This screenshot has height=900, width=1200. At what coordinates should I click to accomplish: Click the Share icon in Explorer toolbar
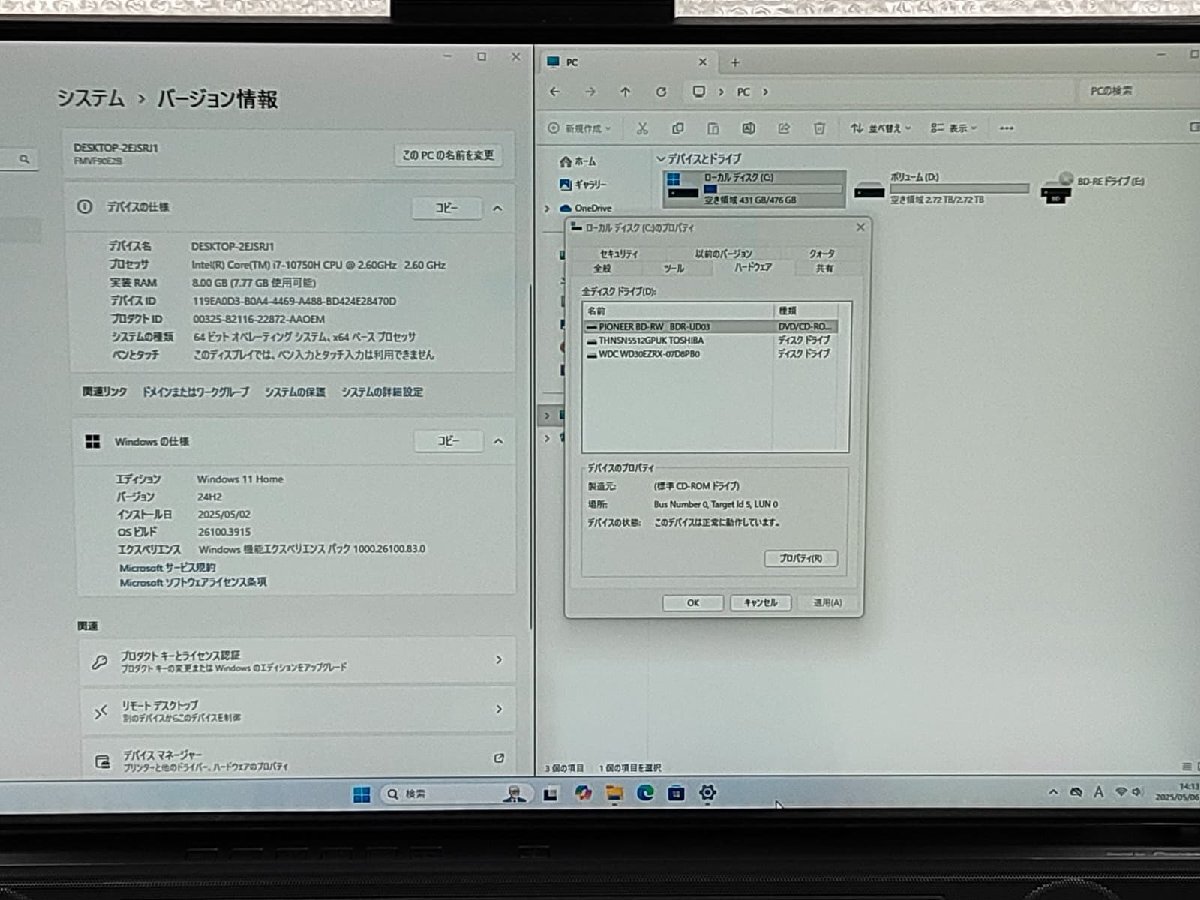tap(784, 128)
